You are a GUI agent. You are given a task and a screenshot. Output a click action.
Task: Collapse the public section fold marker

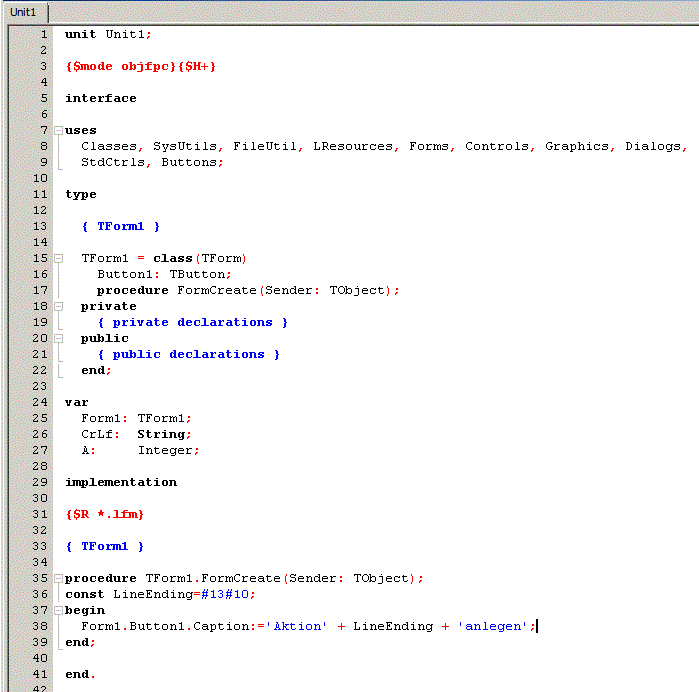(58, 338)
